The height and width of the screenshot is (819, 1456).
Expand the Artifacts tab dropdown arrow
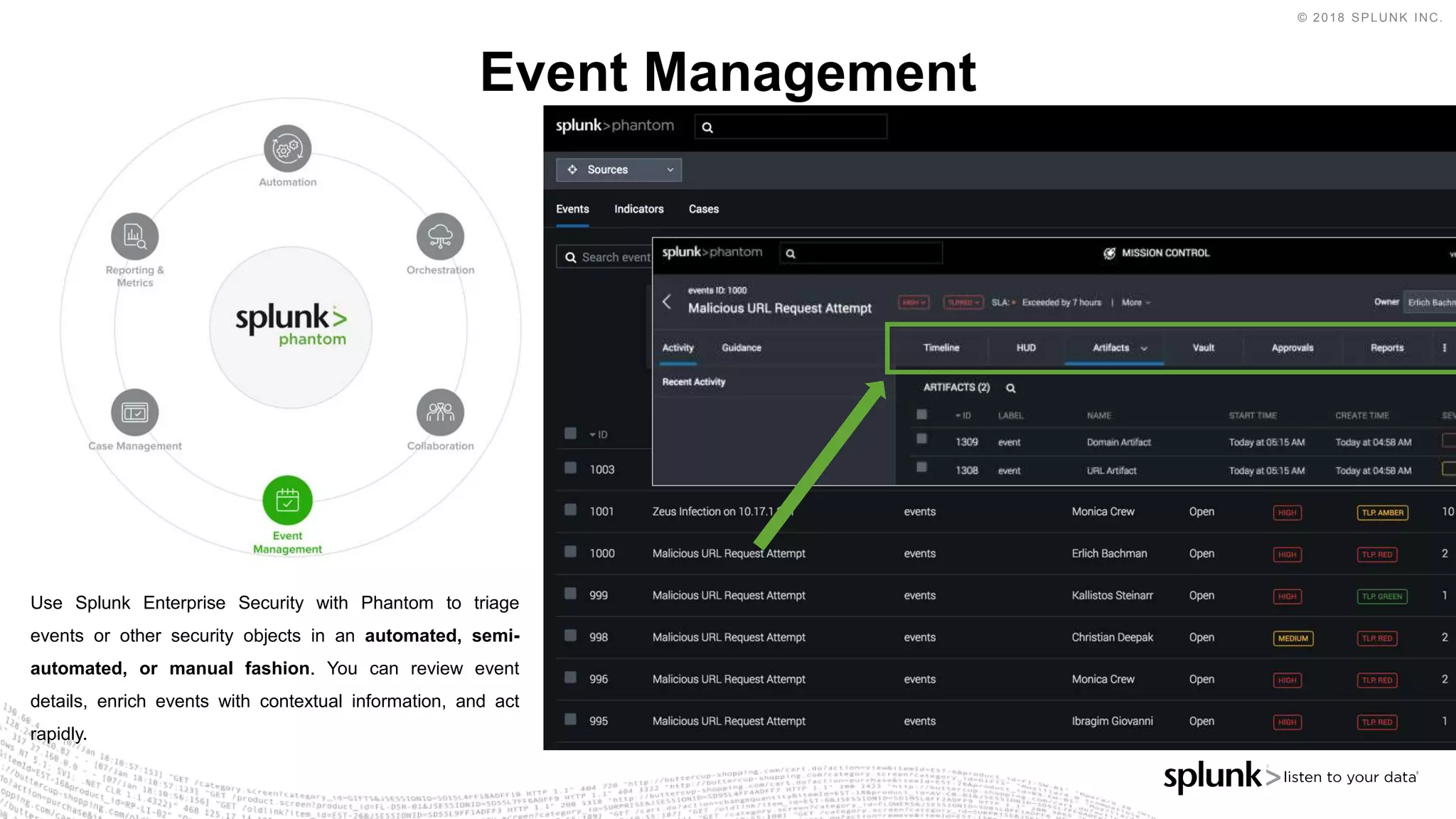[x=1144, y=348]
